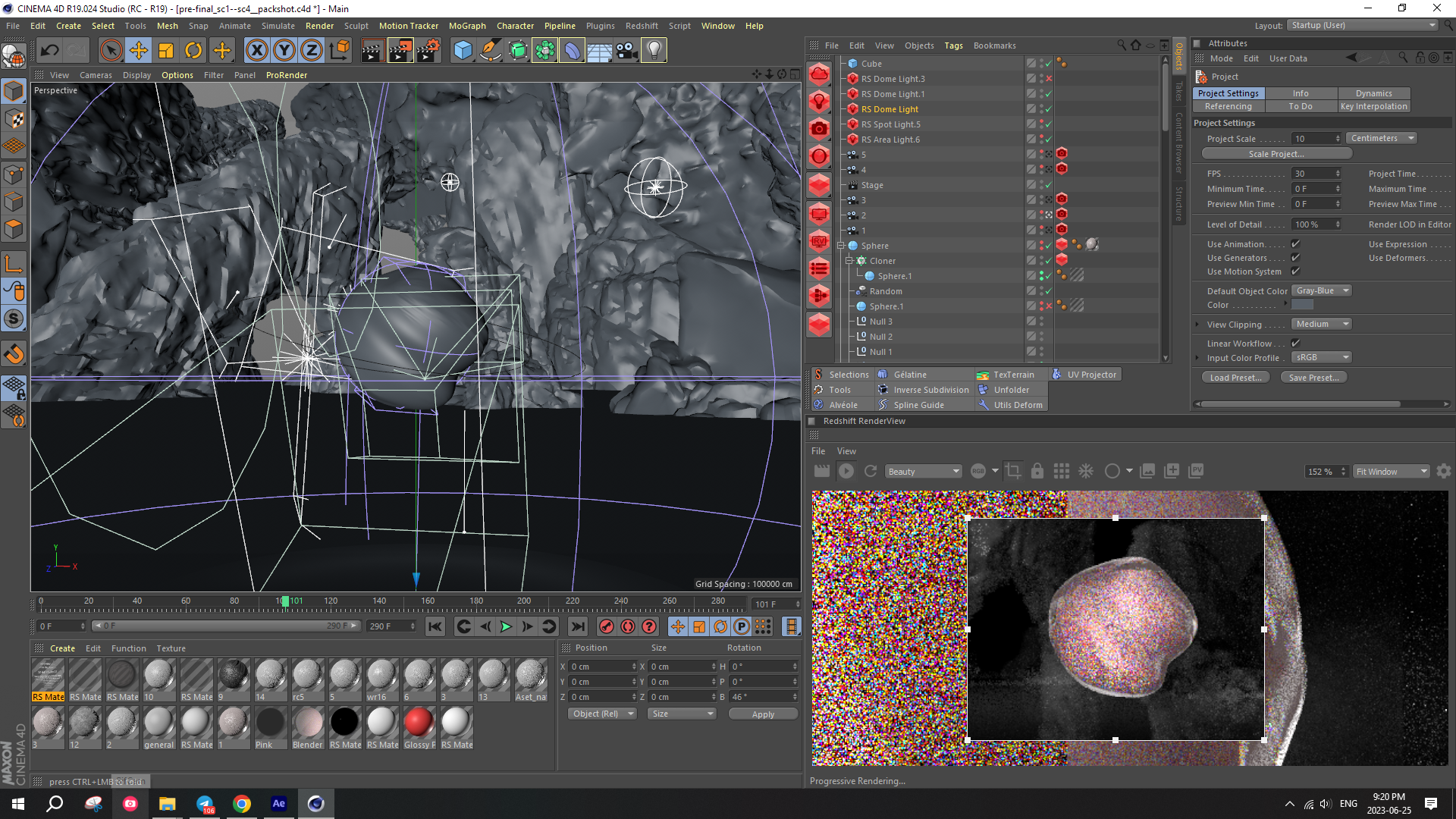Switch to Dynamics tab
The height and width of the screenshot is (819, 1456).
[1373, 93]
